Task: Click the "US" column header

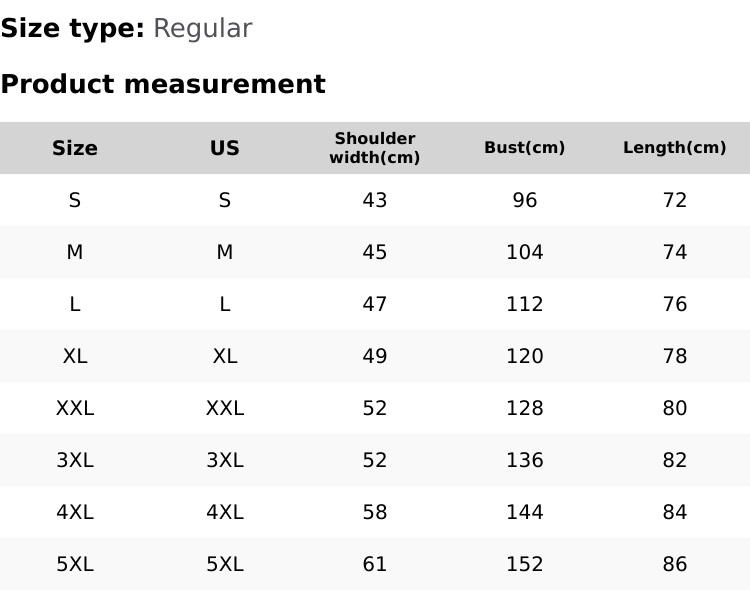Action: [x=225, y=148]
